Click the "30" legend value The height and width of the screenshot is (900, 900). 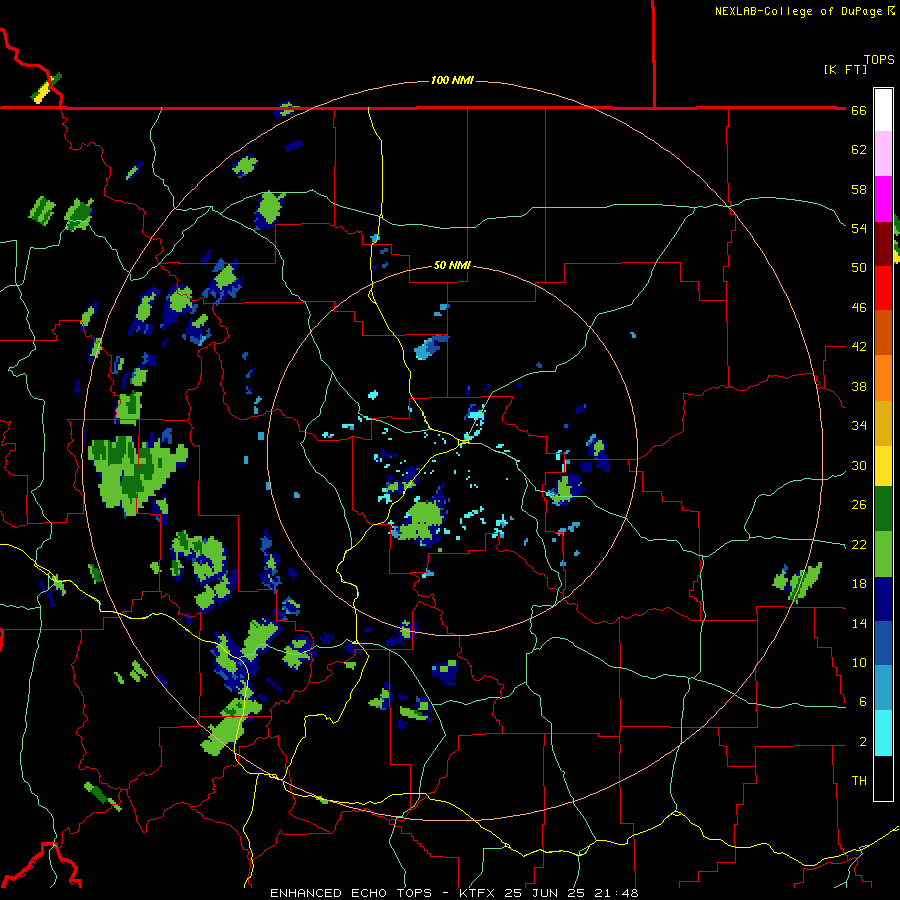[x=859, y=465]
